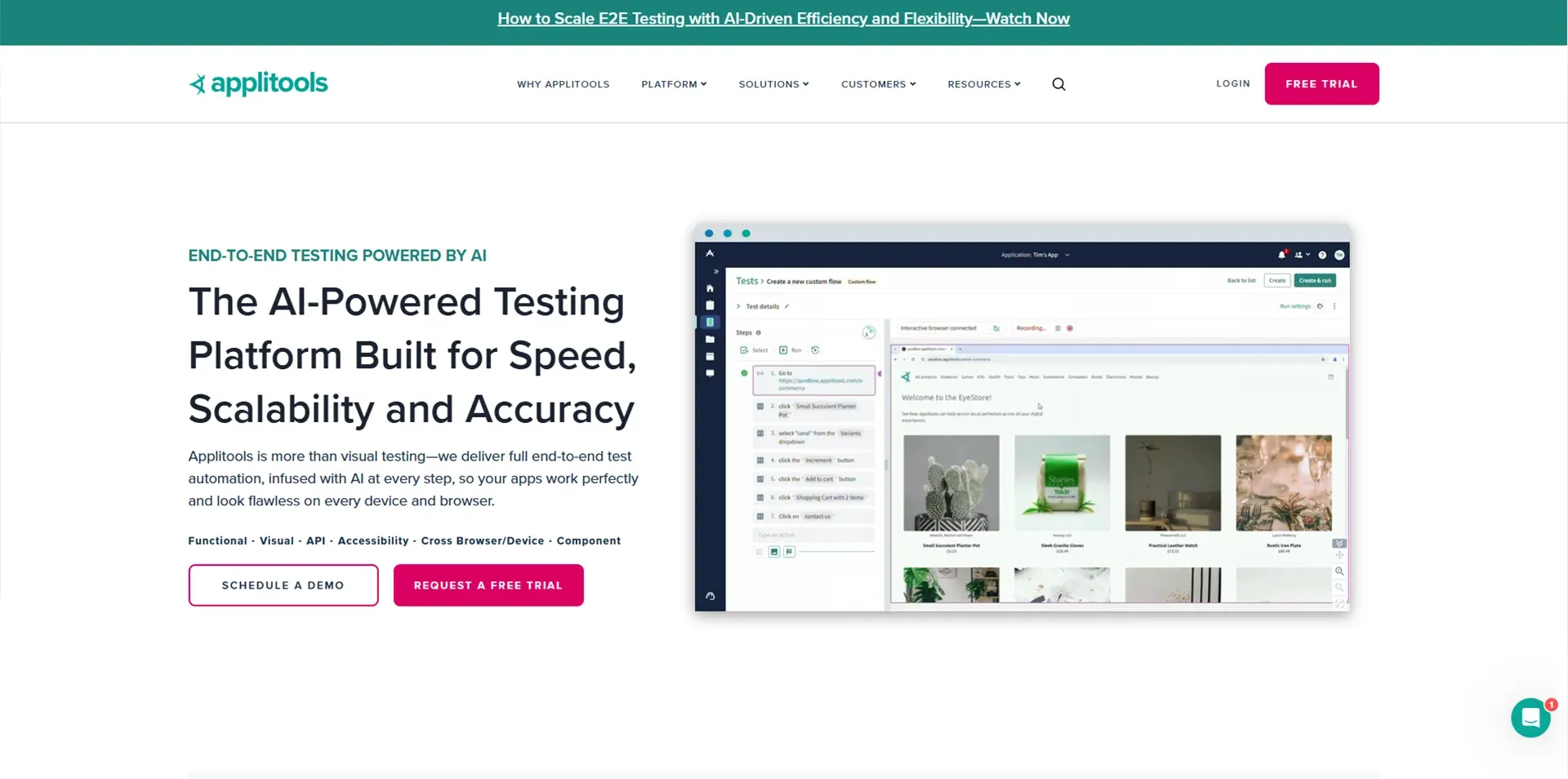The width and height of the screenshot is (1568, 779).
Task: Click the Rustic Iron Plate product image
Action: coord(1284,483)
